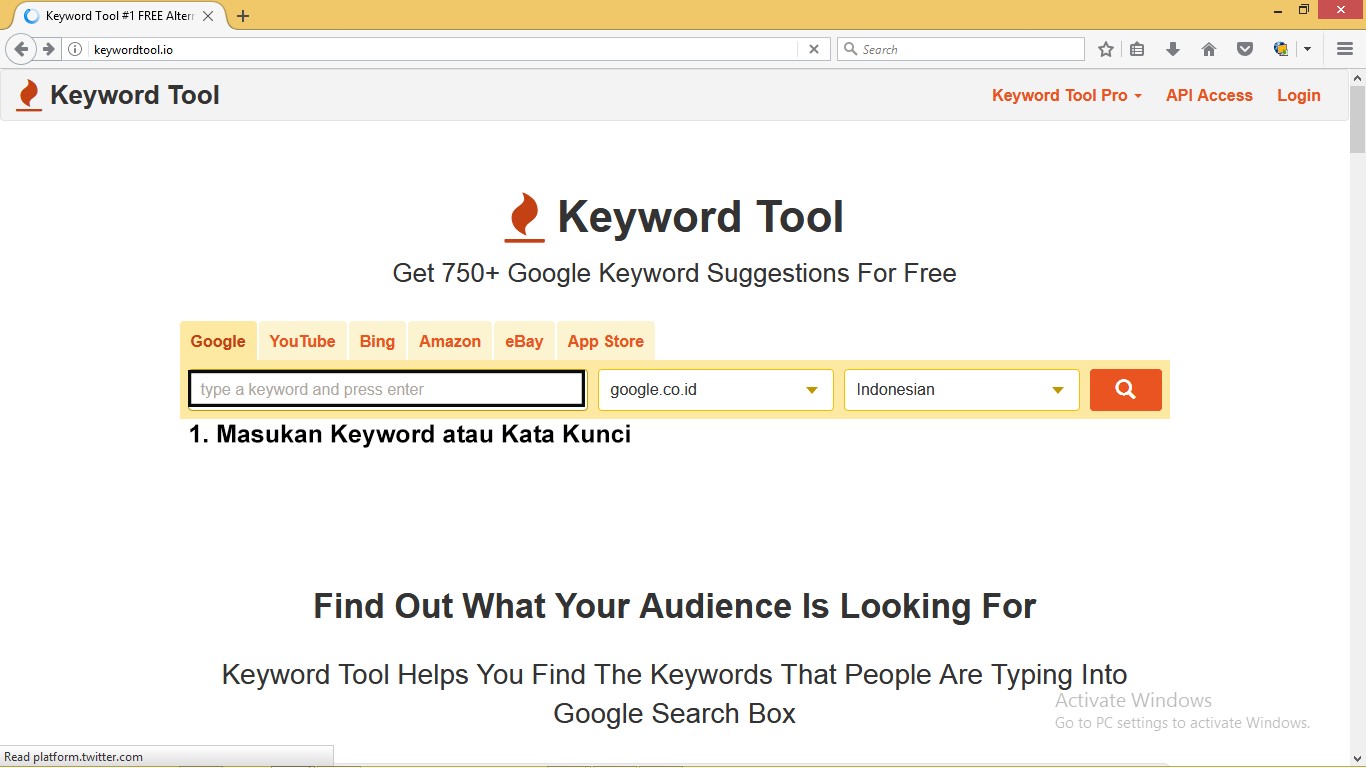Click the keyword input box
The image size is (1366, 768).
coord(387,390)
